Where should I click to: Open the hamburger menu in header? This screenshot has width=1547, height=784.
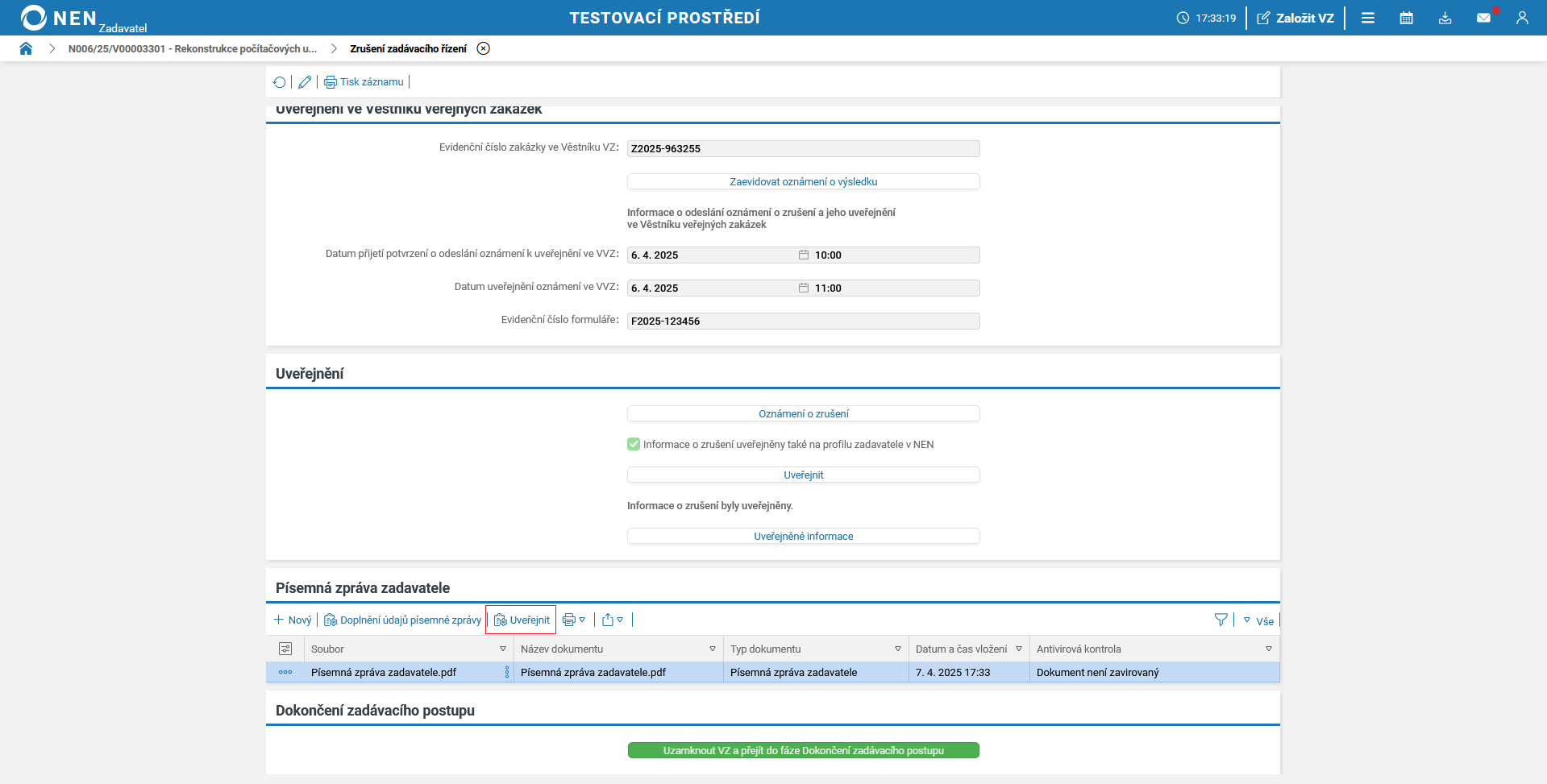pyautogui.click(x=1368, y=18)
